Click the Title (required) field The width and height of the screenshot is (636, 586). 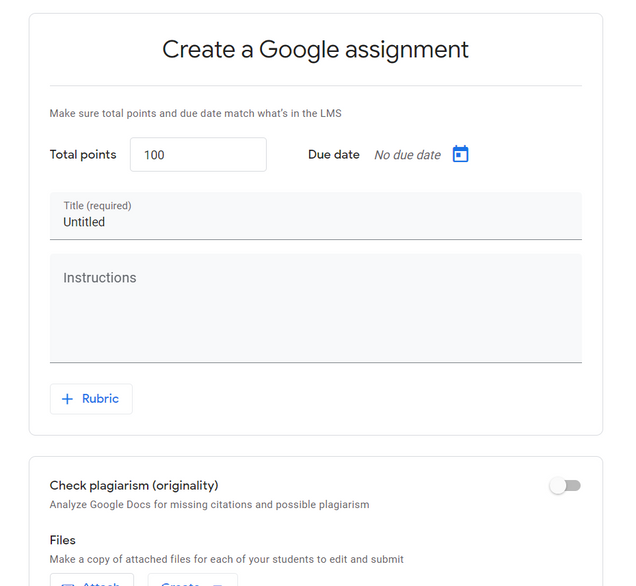click(x=316, y=216)
